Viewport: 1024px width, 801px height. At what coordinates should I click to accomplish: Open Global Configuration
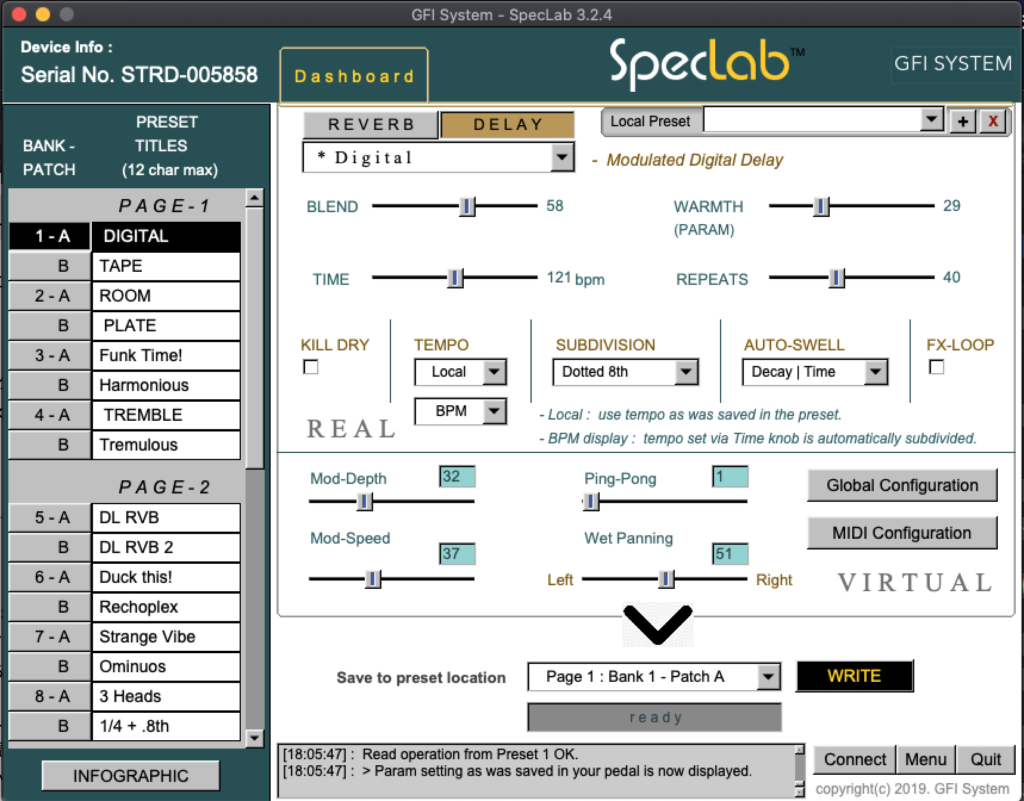coord(902,486)
